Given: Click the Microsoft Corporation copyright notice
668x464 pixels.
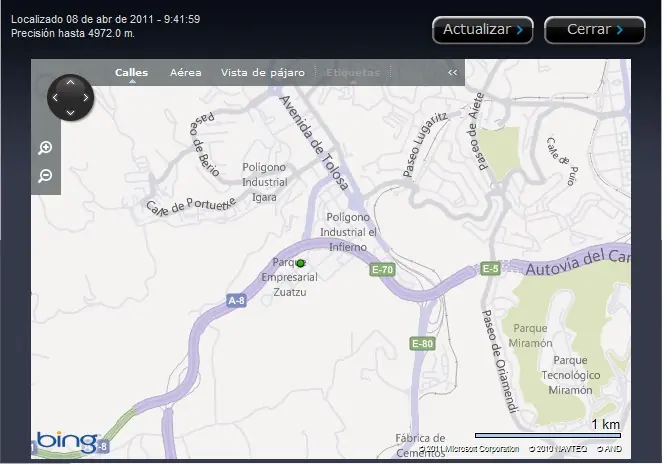Looking at the screenshot, I should tap(469, 449).
